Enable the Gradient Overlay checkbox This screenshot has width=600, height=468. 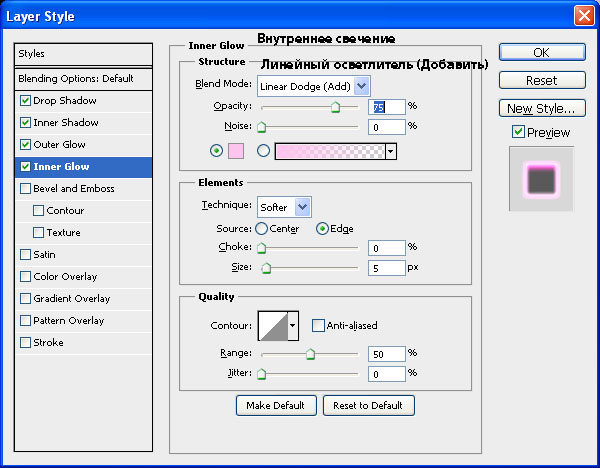coord(25,298)
